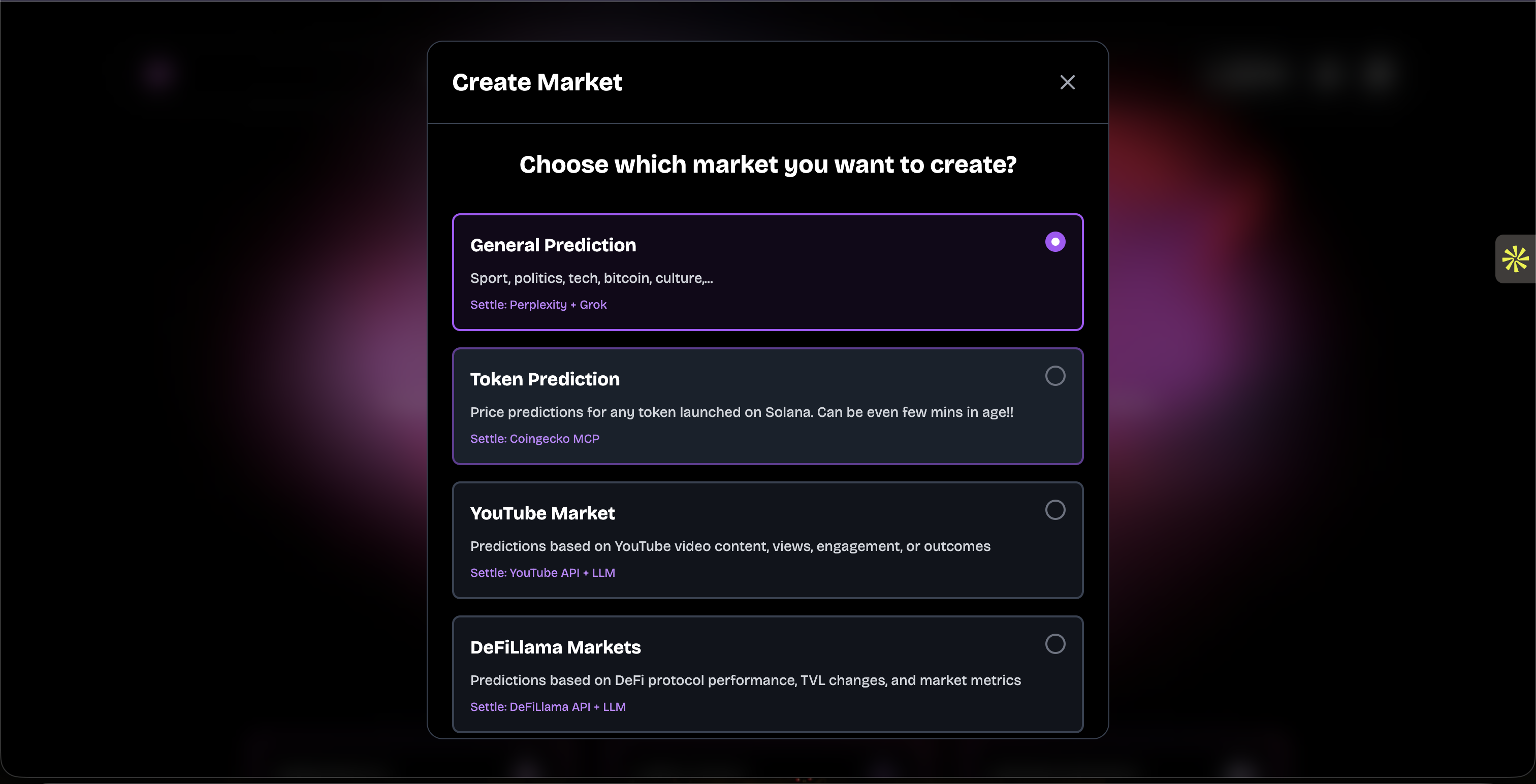Image resolution: width=1536 pixels, height=784 pixels.
Task: Click the heading asking which market to create
Action: pos(767,165)
